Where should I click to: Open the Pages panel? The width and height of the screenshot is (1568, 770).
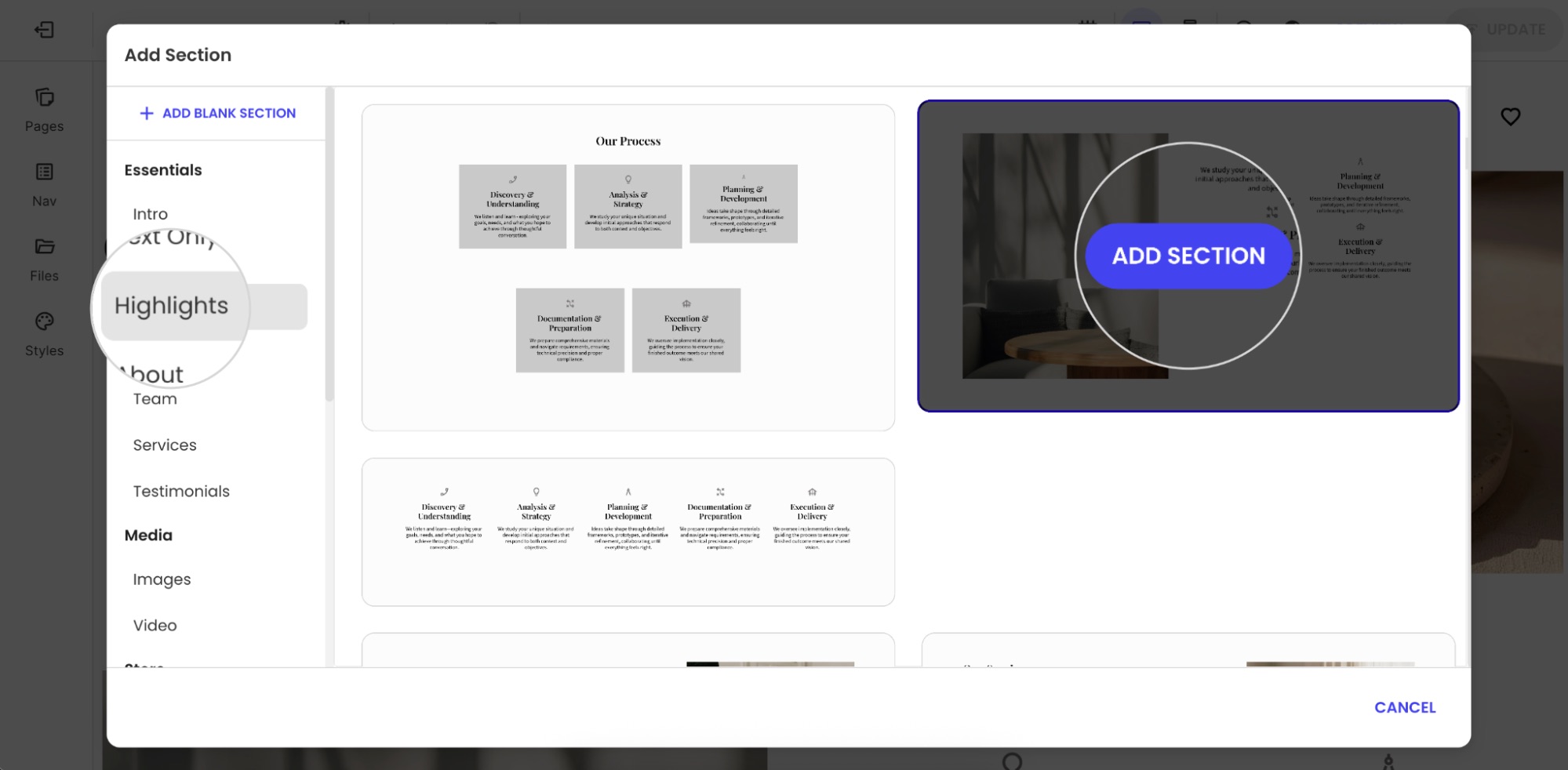pyautogui.click(x=44, y=111)
